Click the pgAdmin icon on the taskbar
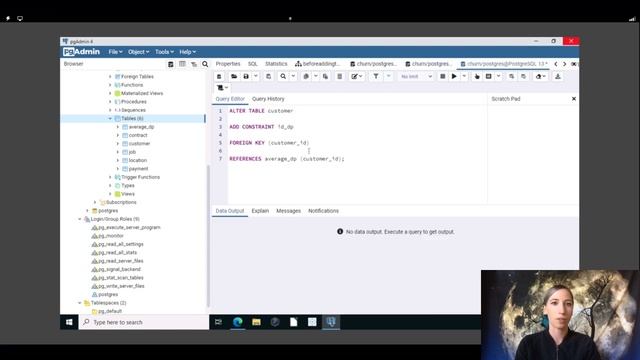 click(331, 322)
